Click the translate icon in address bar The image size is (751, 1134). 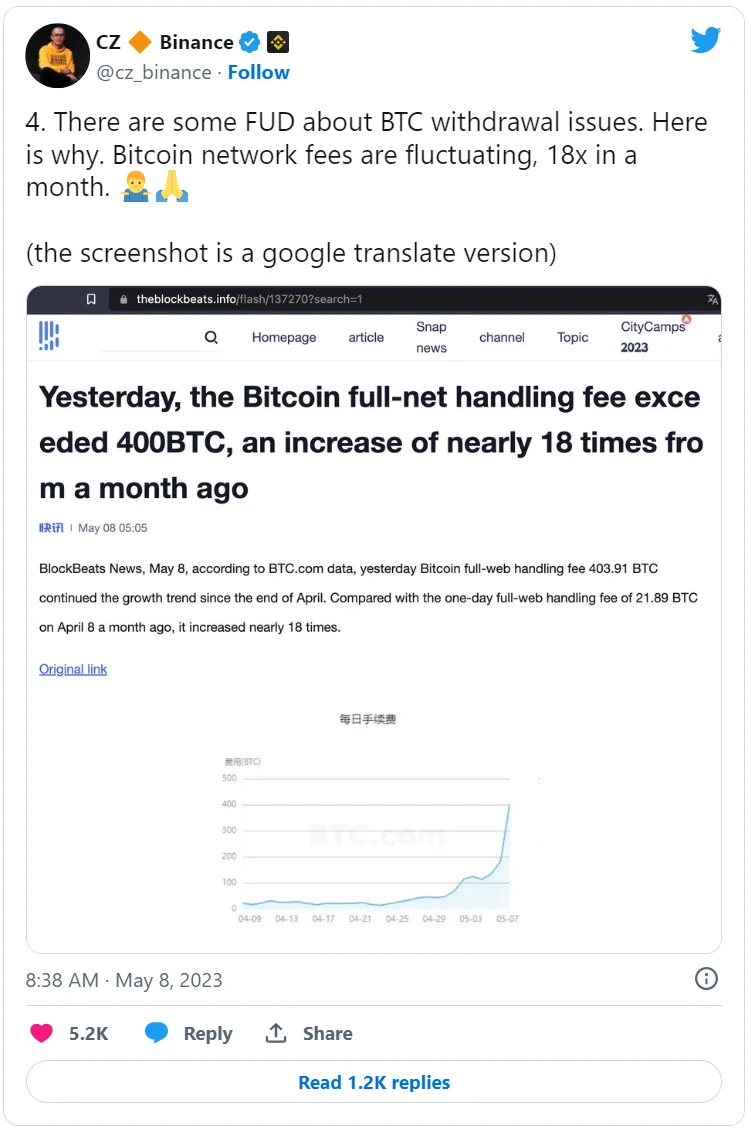point(713,299)
